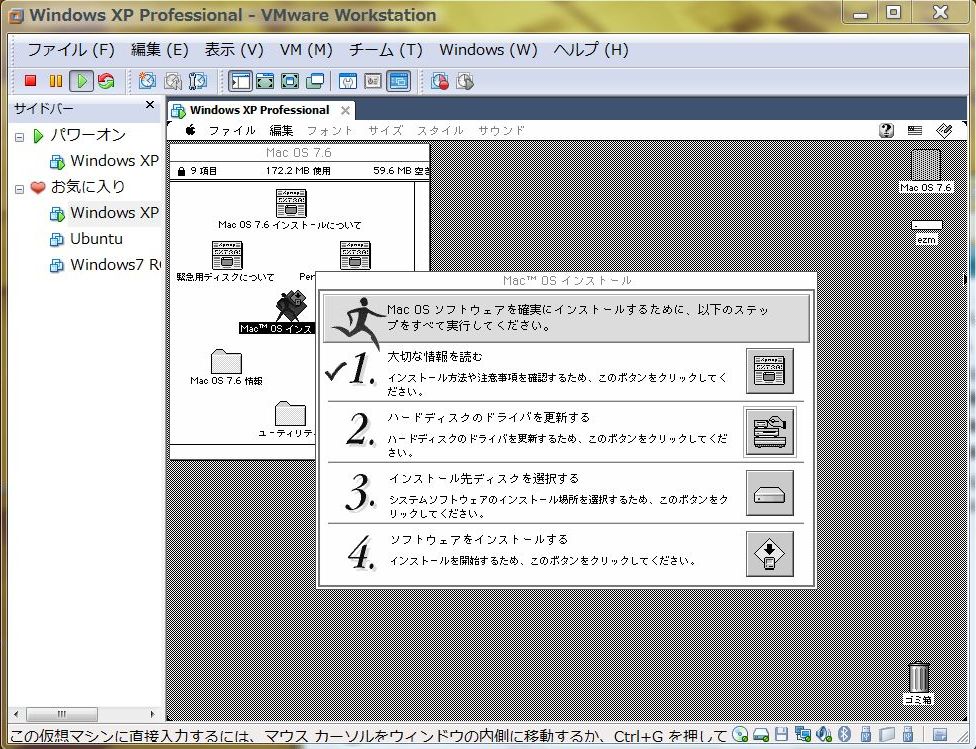Click the replay recording icon
976x749 pixels.
pyautogui.click(x=465, y=81)
